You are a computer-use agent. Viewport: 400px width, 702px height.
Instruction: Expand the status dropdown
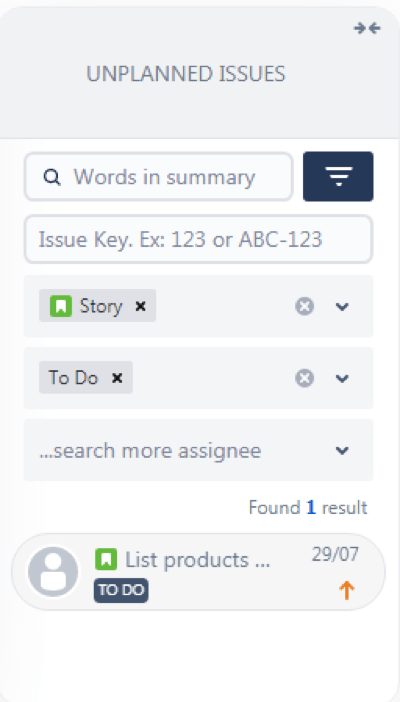click(x=342, y=379)
